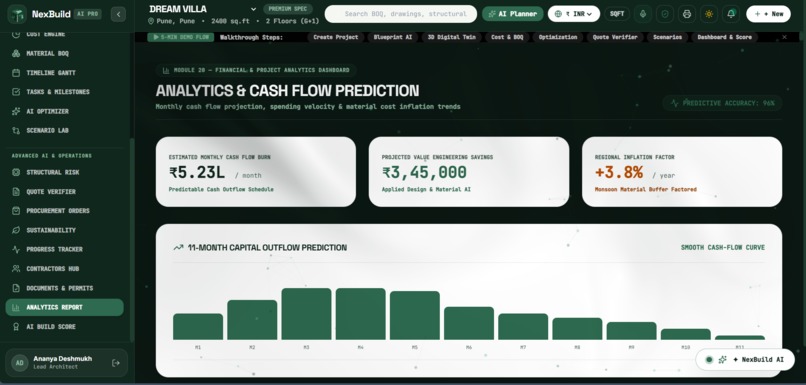Select the Blueprint AI walkthrough step
This screenshot has width=806, height=385.
point(393,37)
